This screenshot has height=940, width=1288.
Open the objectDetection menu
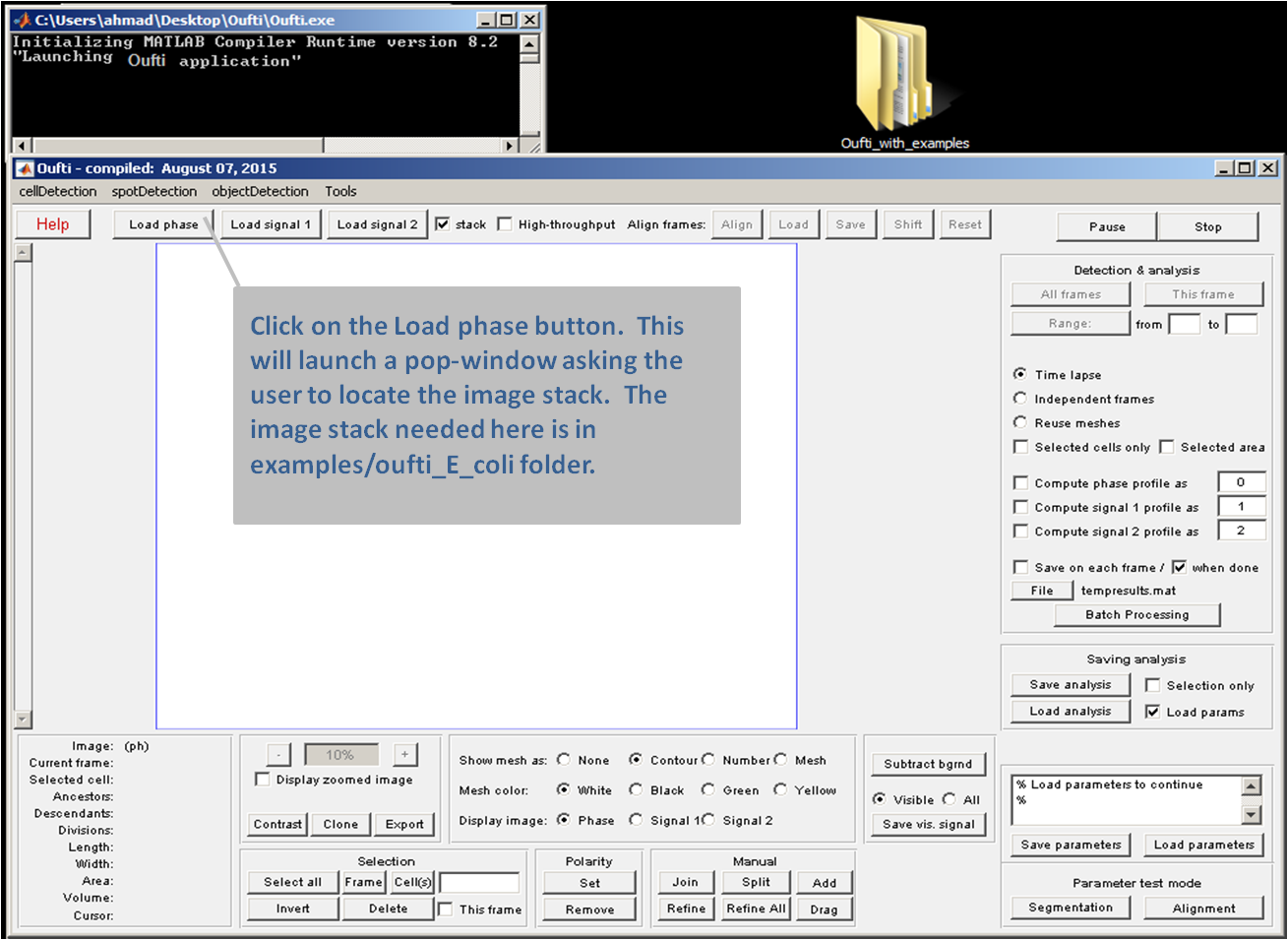260,192
